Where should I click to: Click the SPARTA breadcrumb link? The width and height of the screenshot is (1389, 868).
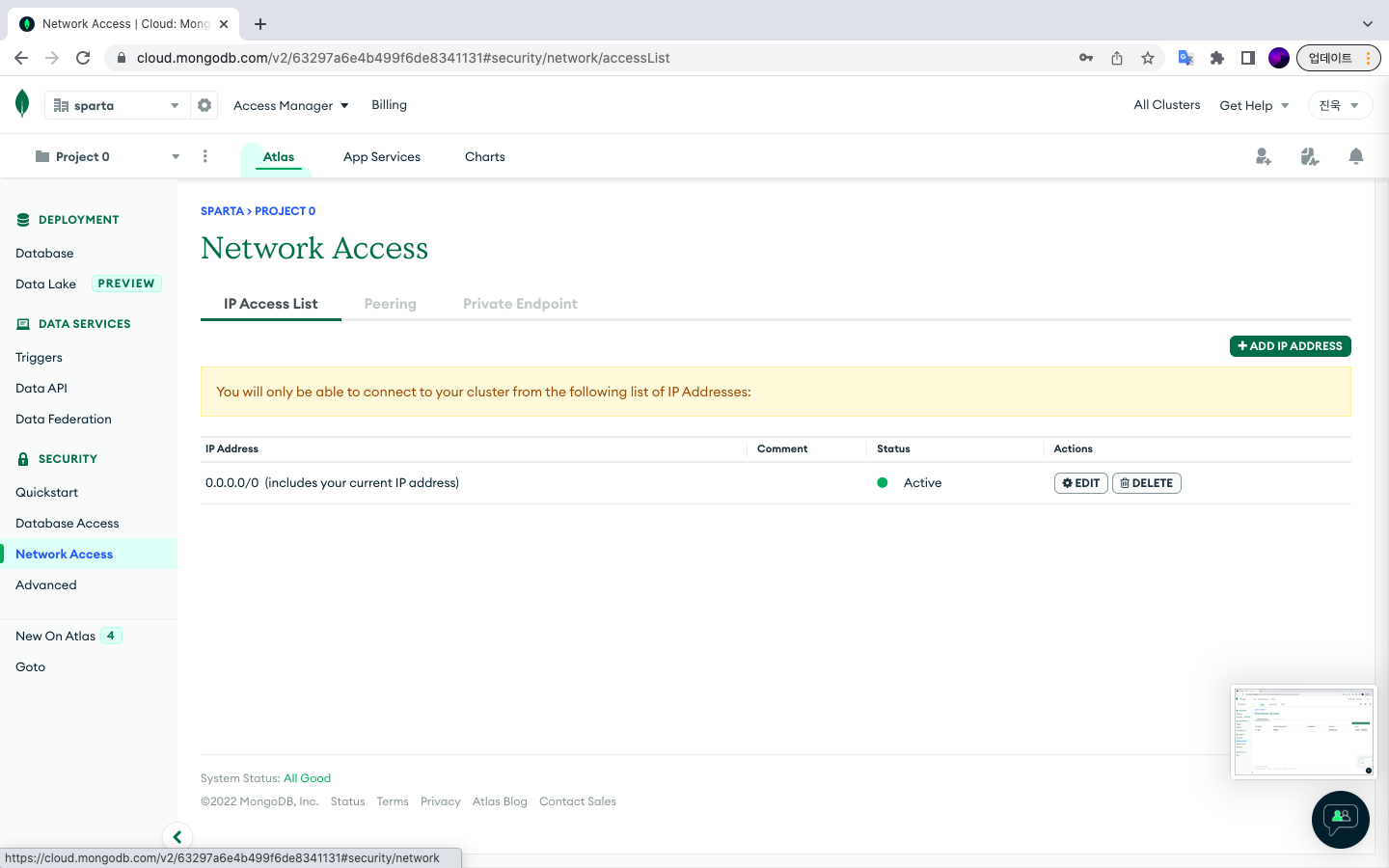[x=222, y=211]
